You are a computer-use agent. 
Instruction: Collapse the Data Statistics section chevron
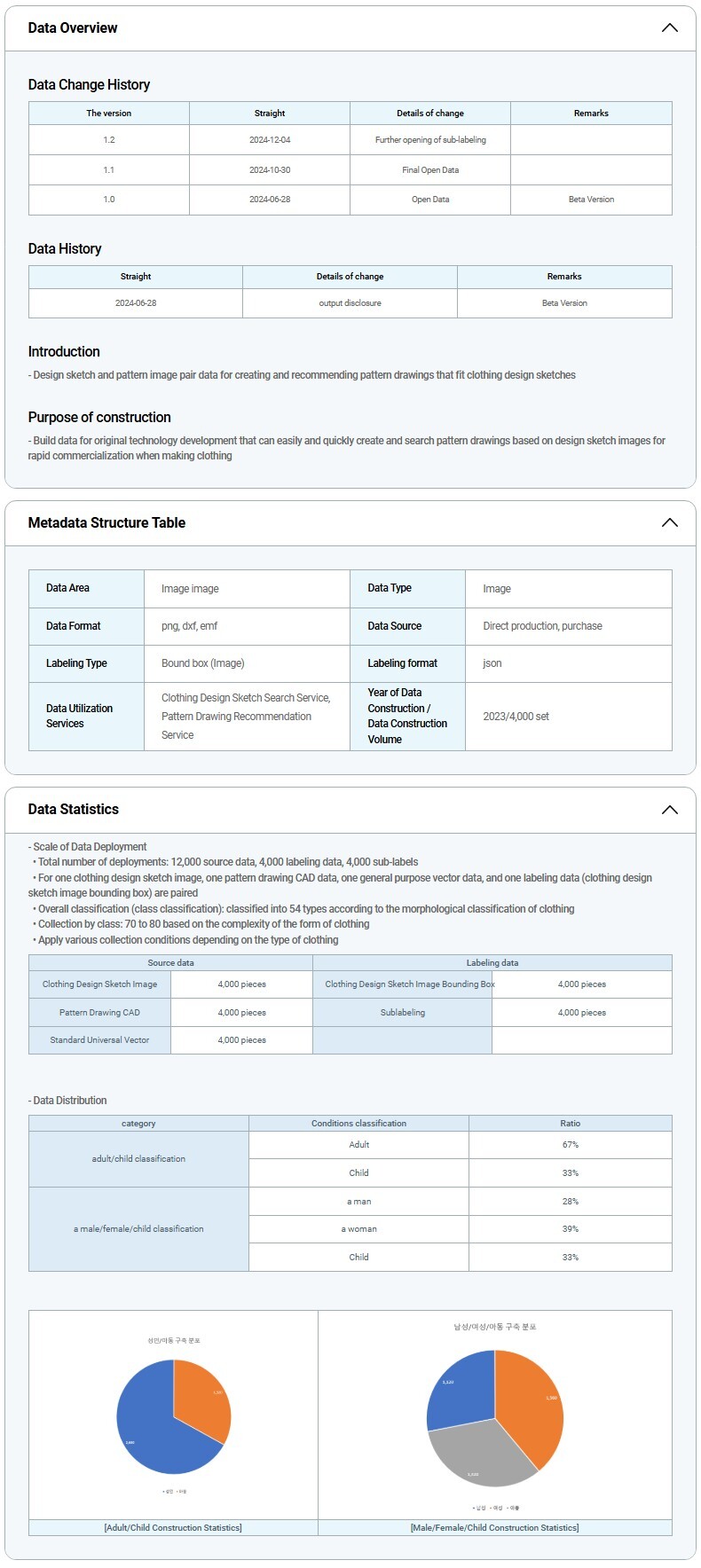coord(669,810)
